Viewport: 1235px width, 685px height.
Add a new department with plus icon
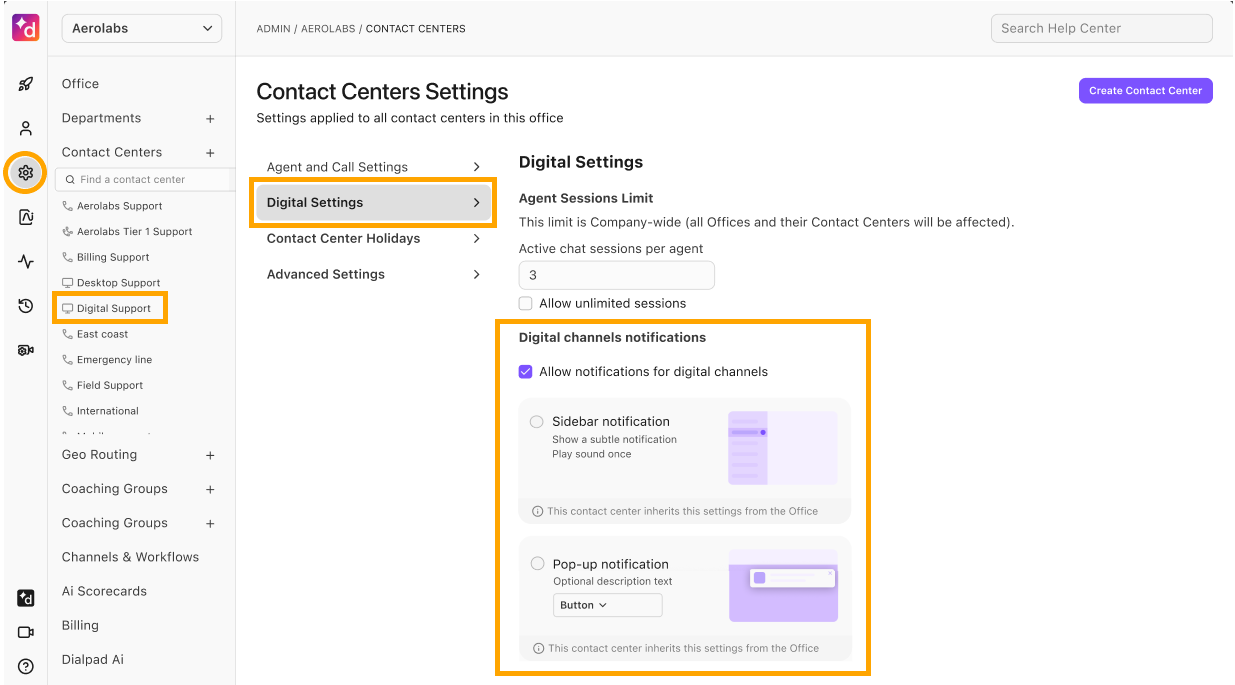(x=210, y=119)
